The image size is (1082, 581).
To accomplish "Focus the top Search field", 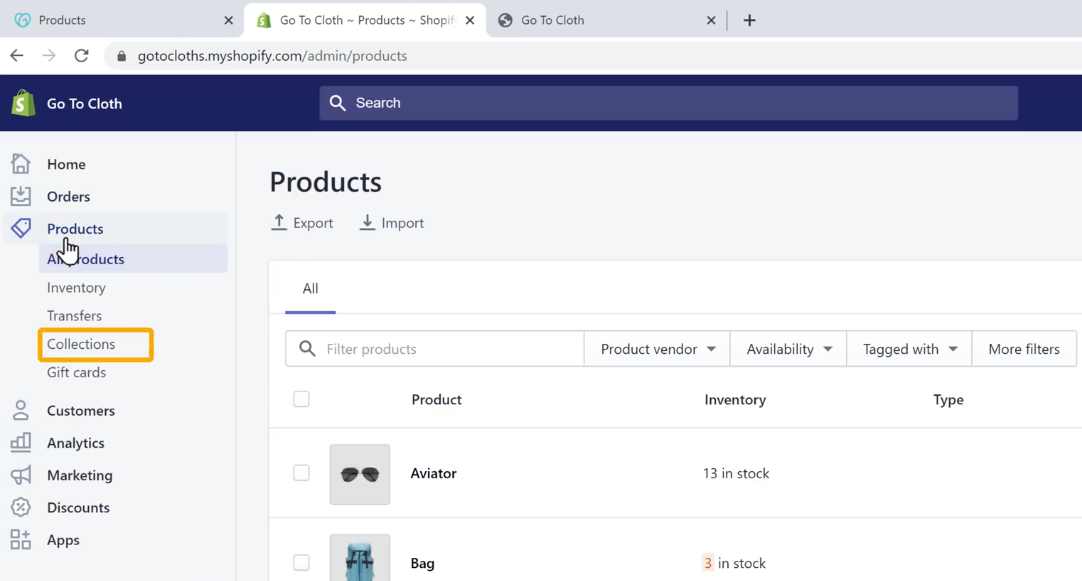I will click(668, 103).
